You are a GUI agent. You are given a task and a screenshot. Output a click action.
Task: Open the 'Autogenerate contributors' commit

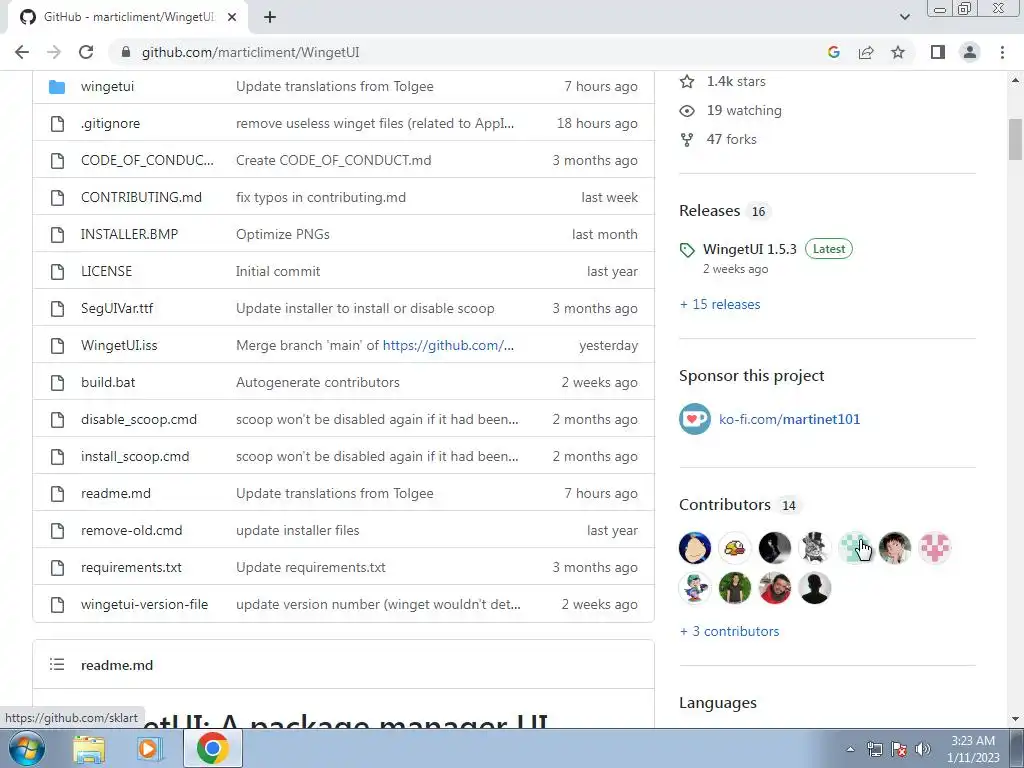pos(317,382)
